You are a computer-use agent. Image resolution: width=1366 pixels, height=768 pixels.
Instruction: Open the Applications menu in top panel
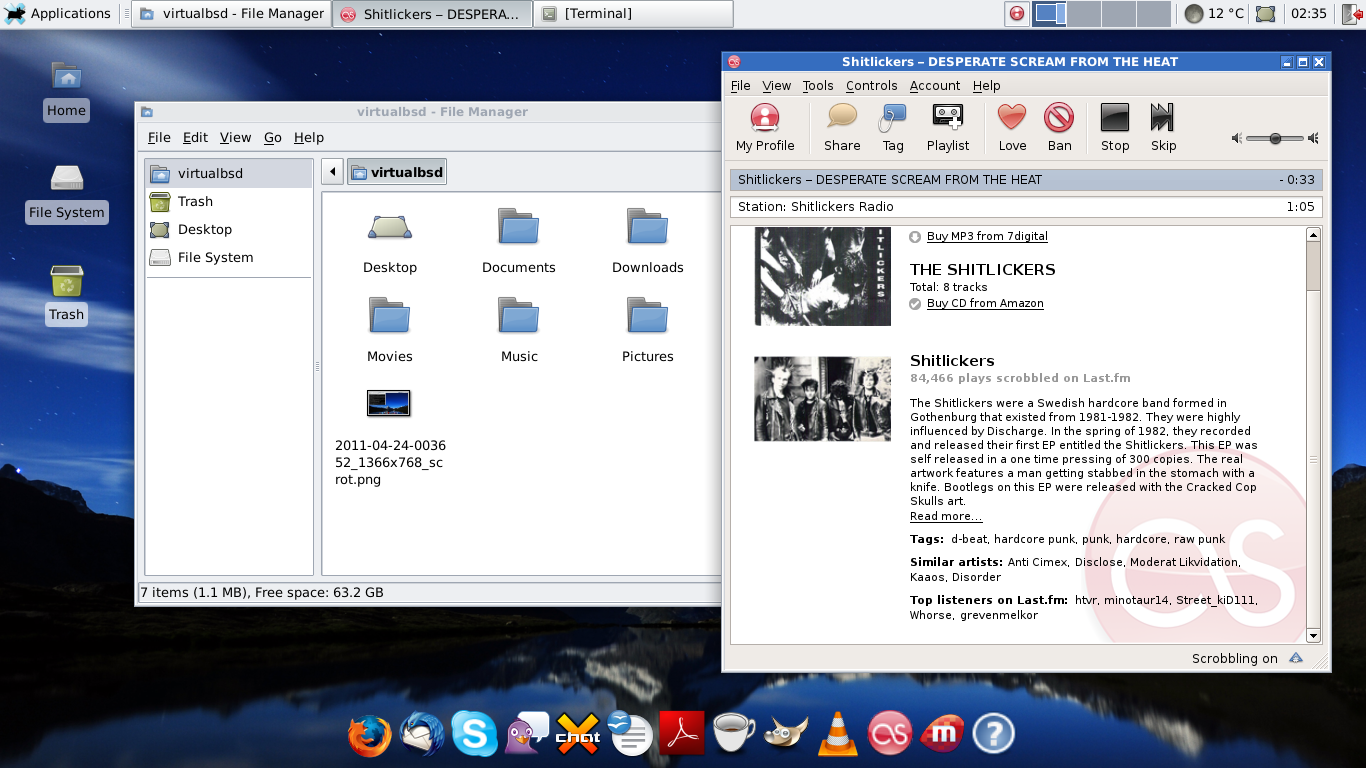(59, 14)
